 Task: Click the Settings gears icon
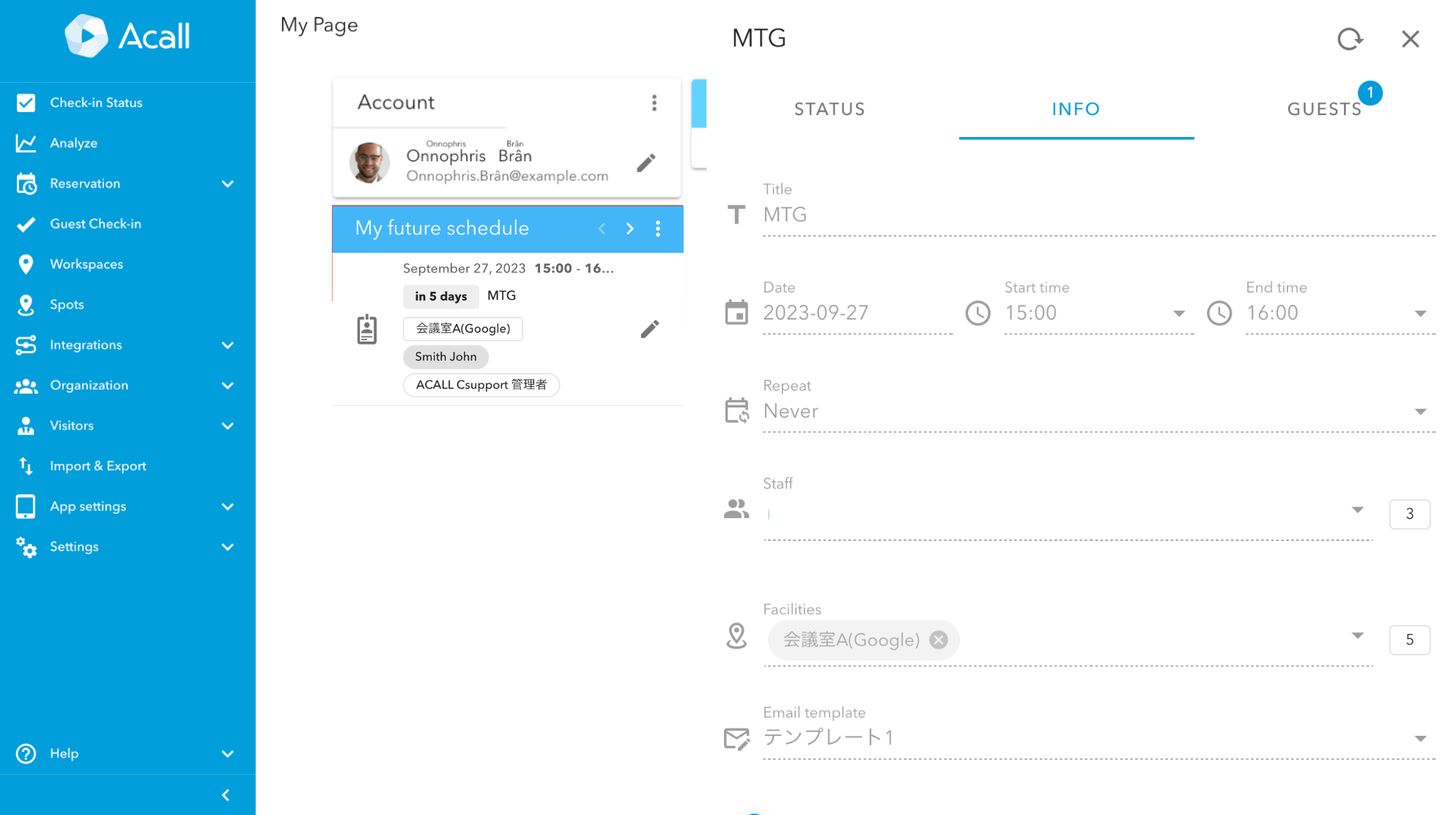point(26,547)
